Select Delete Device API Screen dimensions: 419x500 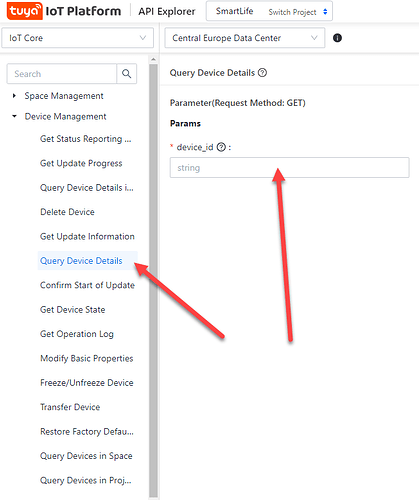pyautogui.click(x=67, y=212)
